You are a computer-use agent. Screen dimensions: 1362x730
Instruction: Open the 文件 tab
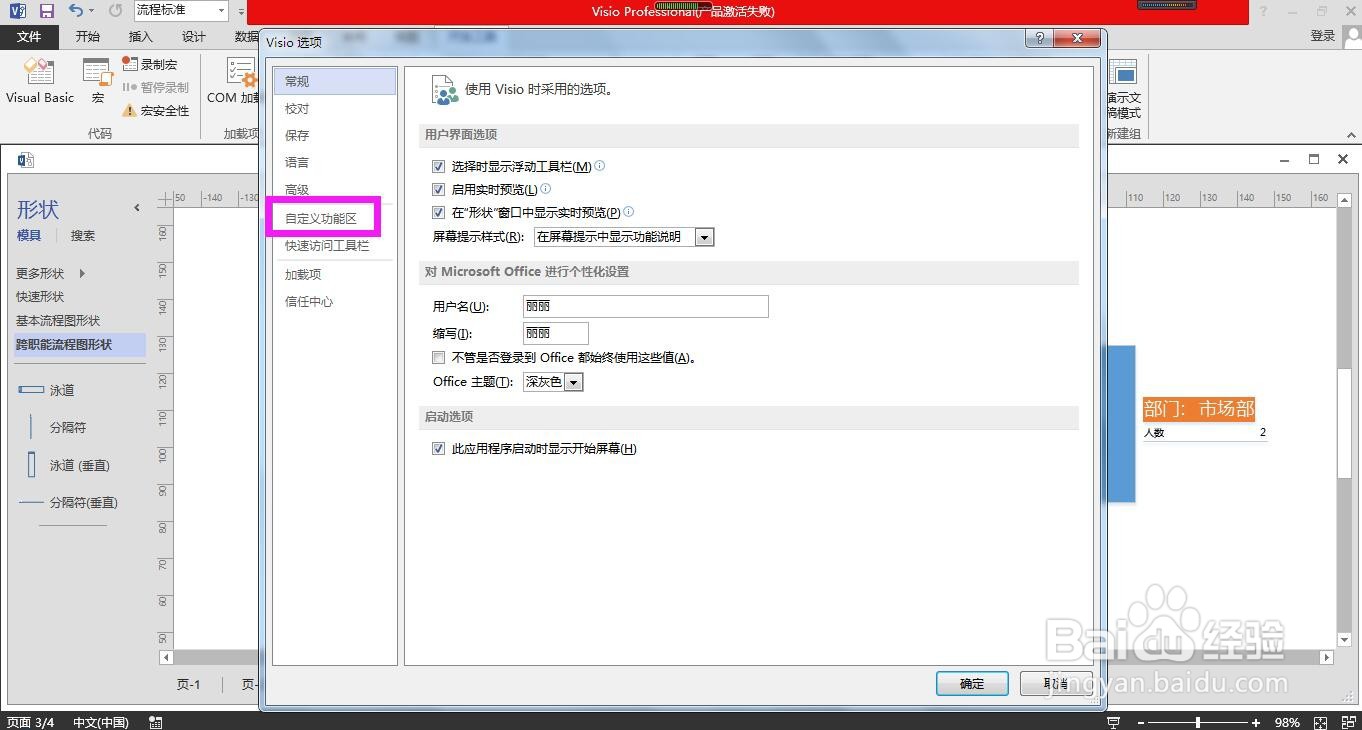click(29, 36)
